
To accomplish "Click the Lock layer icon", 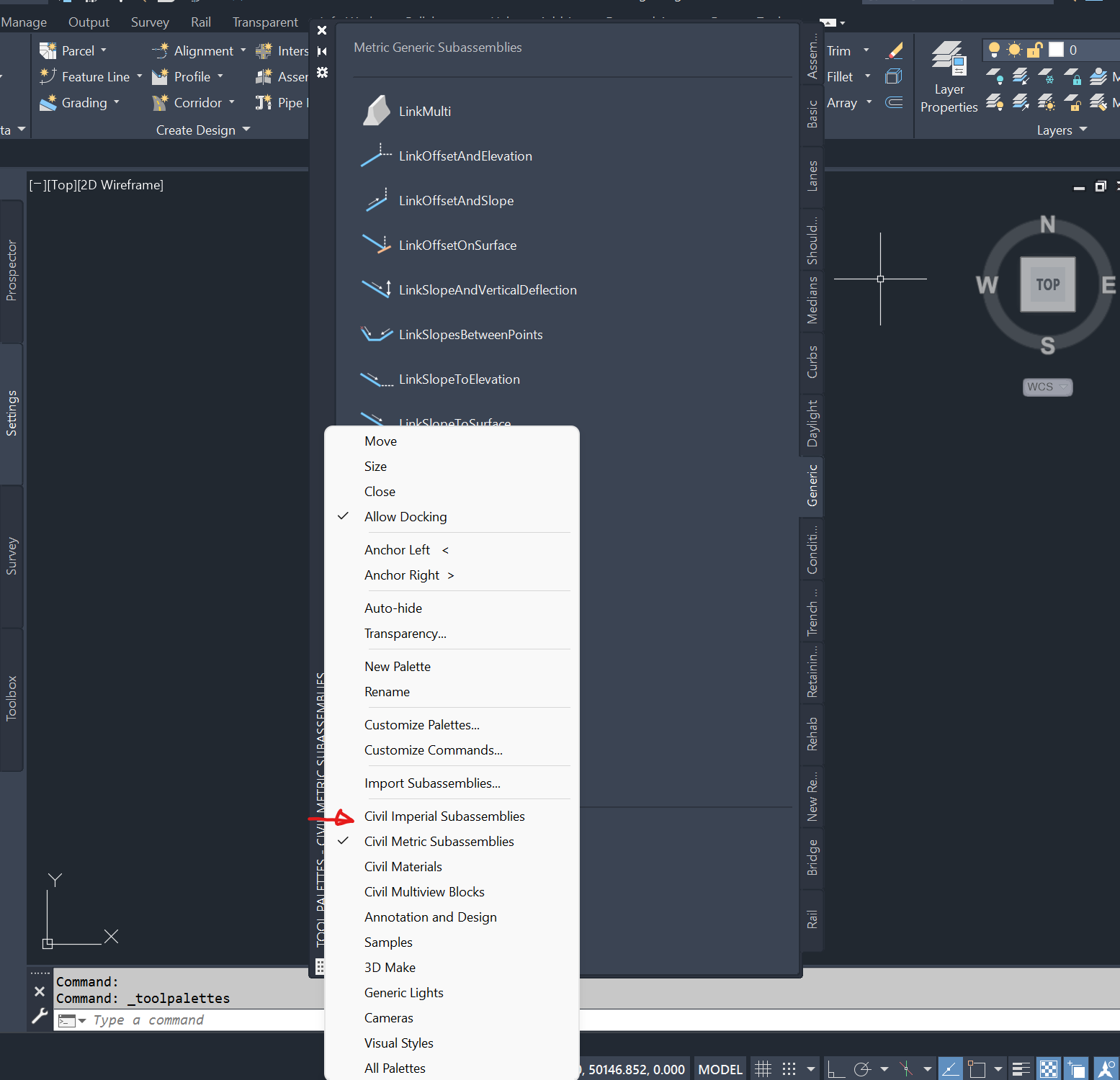I will tap(1035, 50).
